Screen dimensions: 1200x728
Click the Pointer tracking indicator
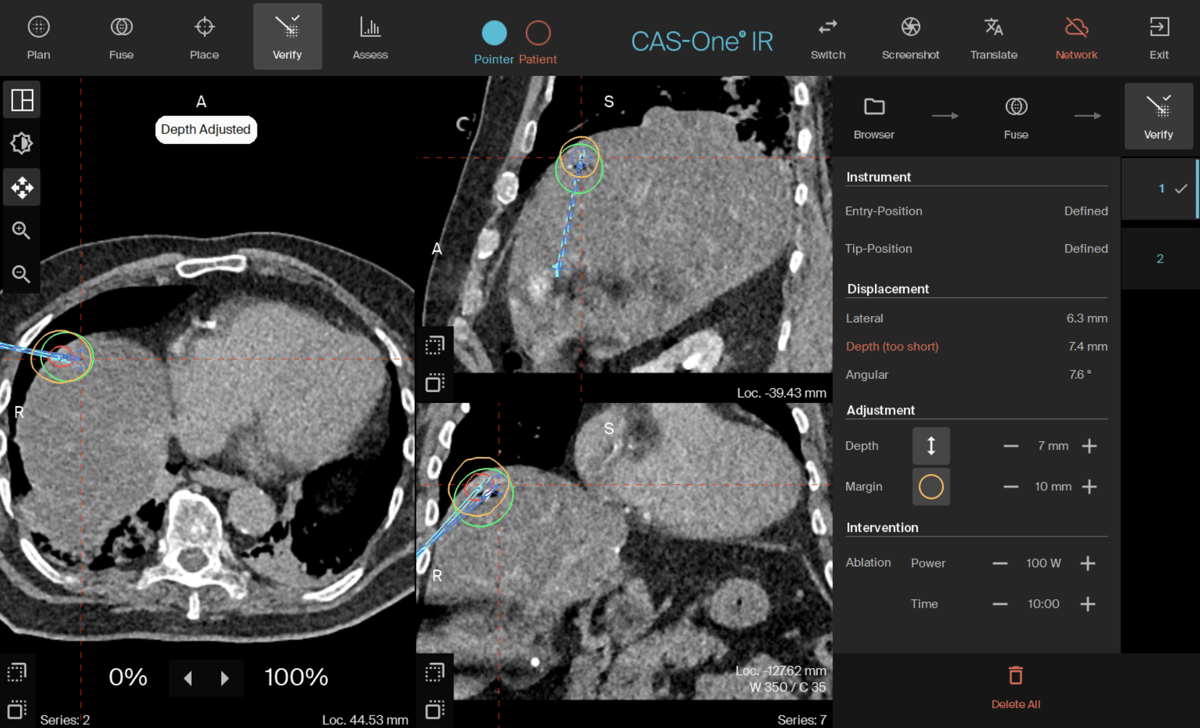[x=494, y=41]
